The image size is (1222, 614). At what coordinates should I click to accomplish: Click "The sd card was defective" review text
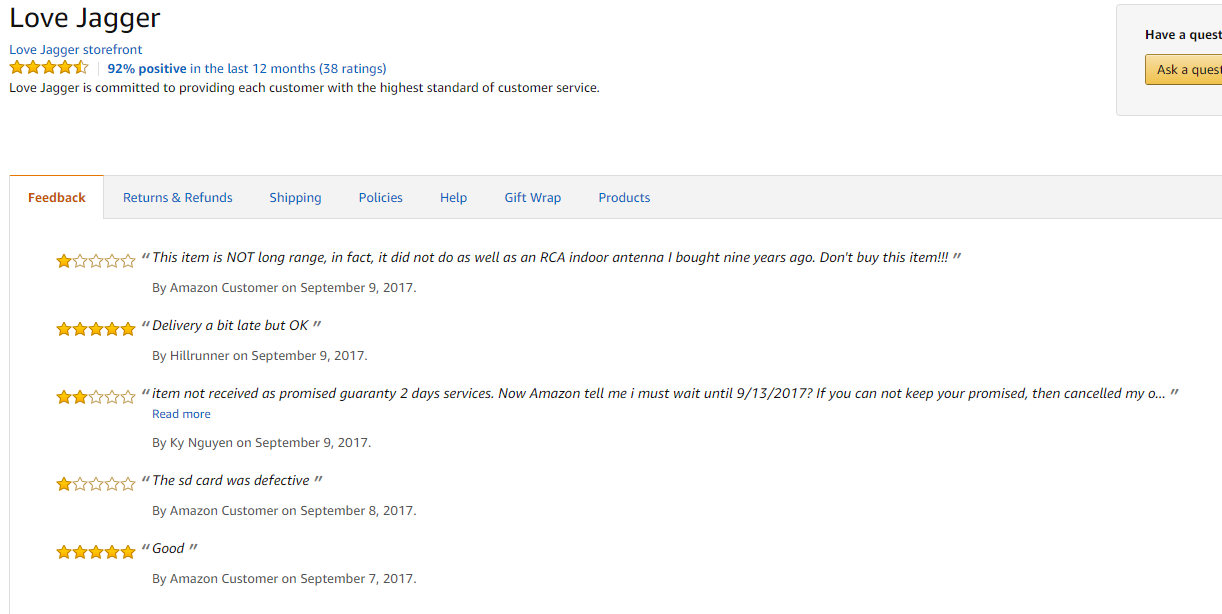pos(231,480)
